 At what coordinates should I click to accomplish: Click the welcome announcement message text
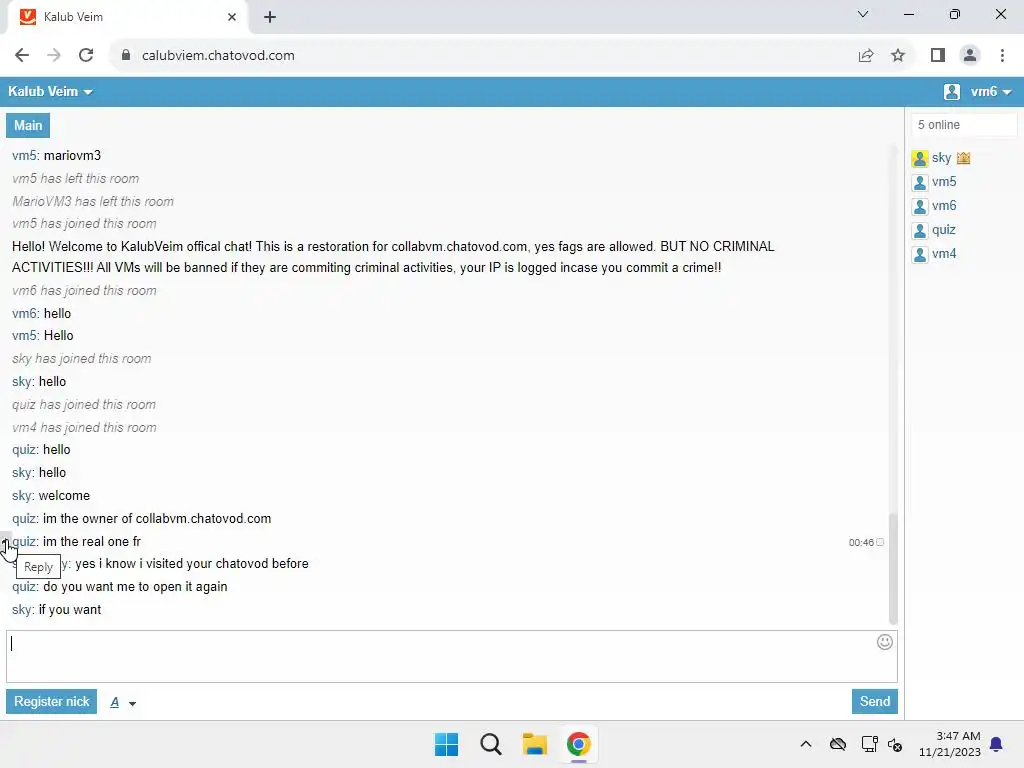coord(393,257)
